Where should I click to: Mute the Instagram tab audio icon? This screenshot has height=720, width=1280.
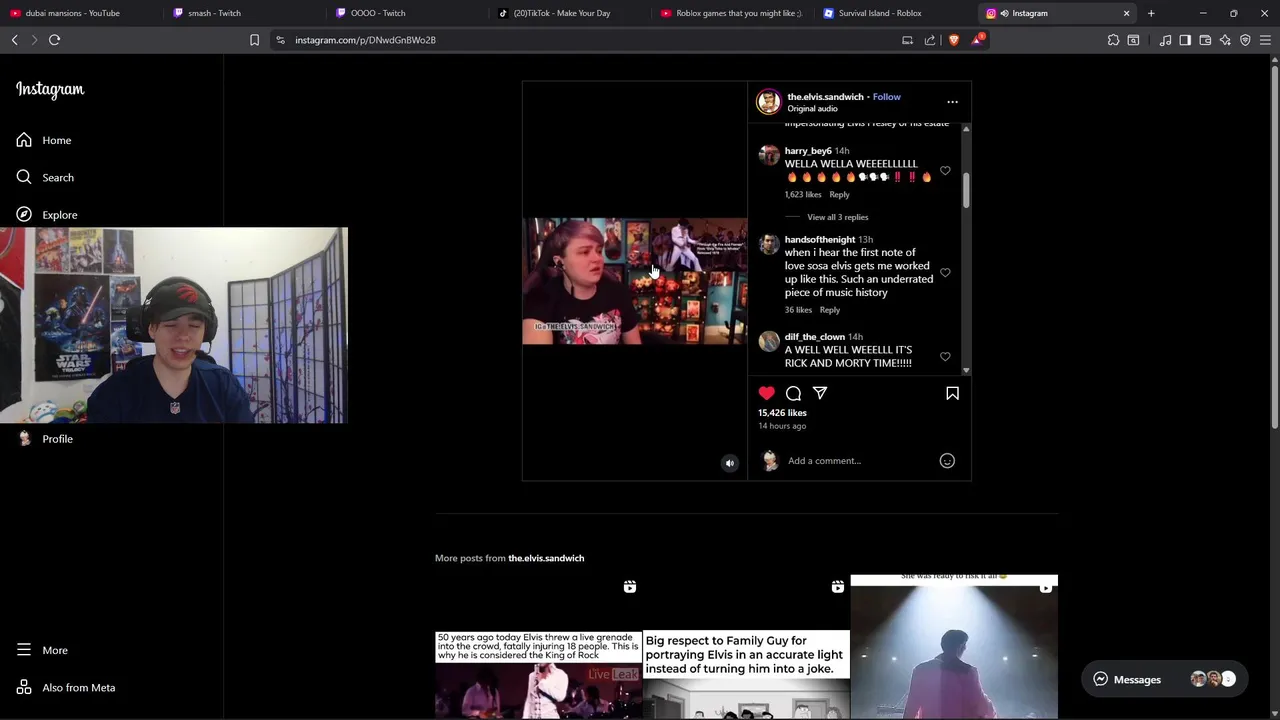coord(1004,13)
